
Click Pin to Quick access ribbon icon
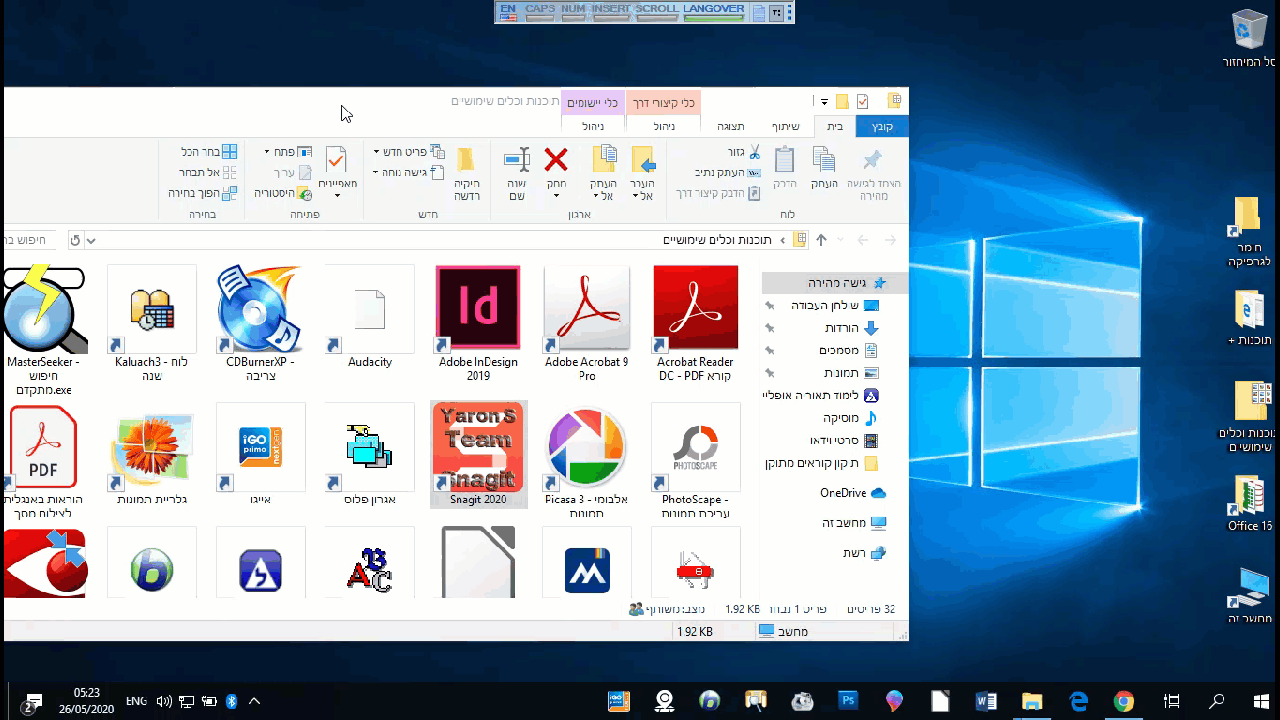click(872, 160)
